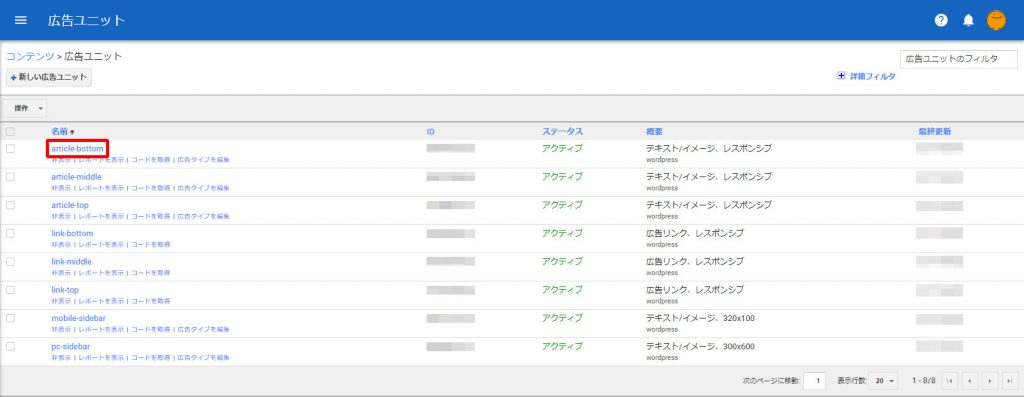Click the page number input field

point(814,380)
